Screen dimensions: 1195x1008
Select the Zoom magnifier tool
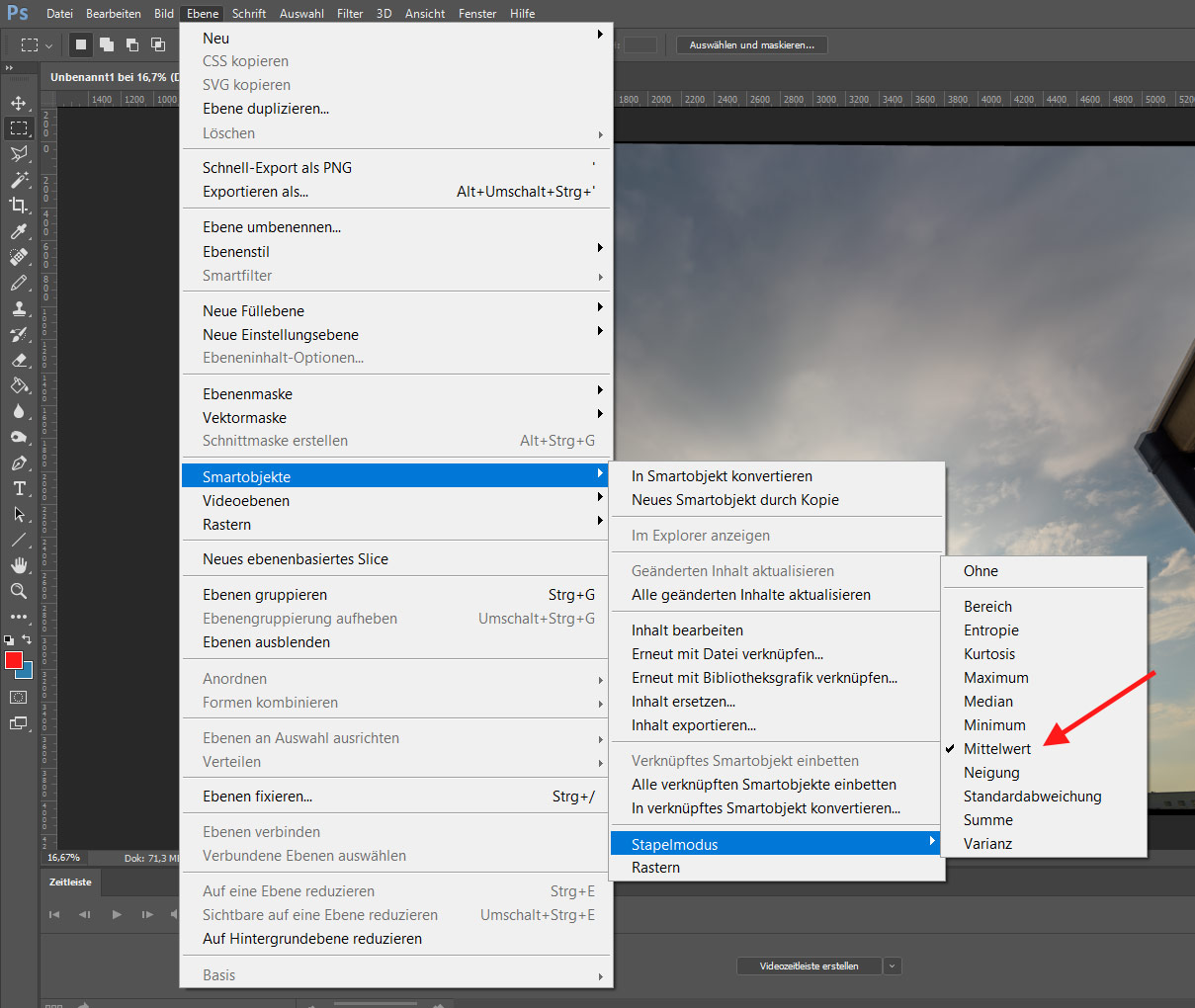coord(19,591)
